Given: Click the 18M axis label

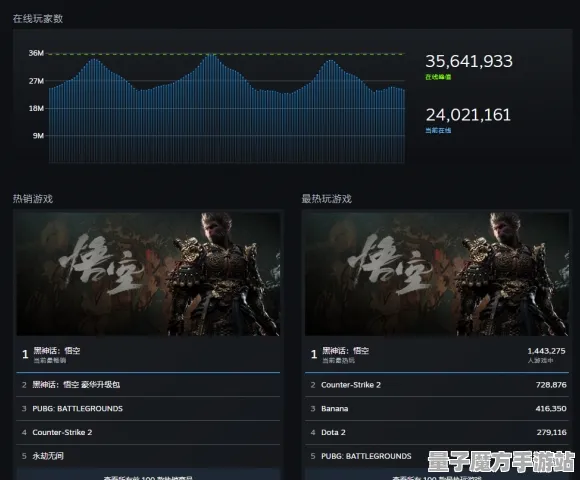Looking at the screenshot, I should [36, 108].
